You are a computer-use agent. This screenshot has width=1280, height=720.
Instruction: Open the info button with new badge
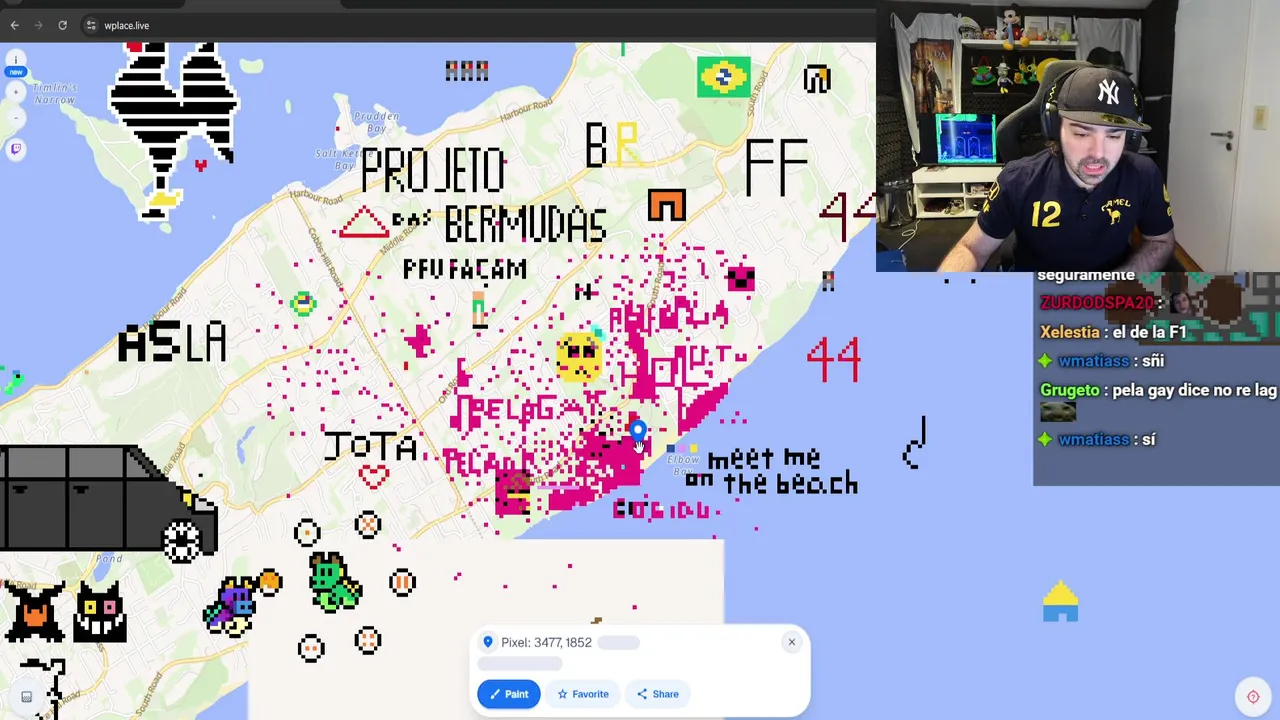coord(16,65)
